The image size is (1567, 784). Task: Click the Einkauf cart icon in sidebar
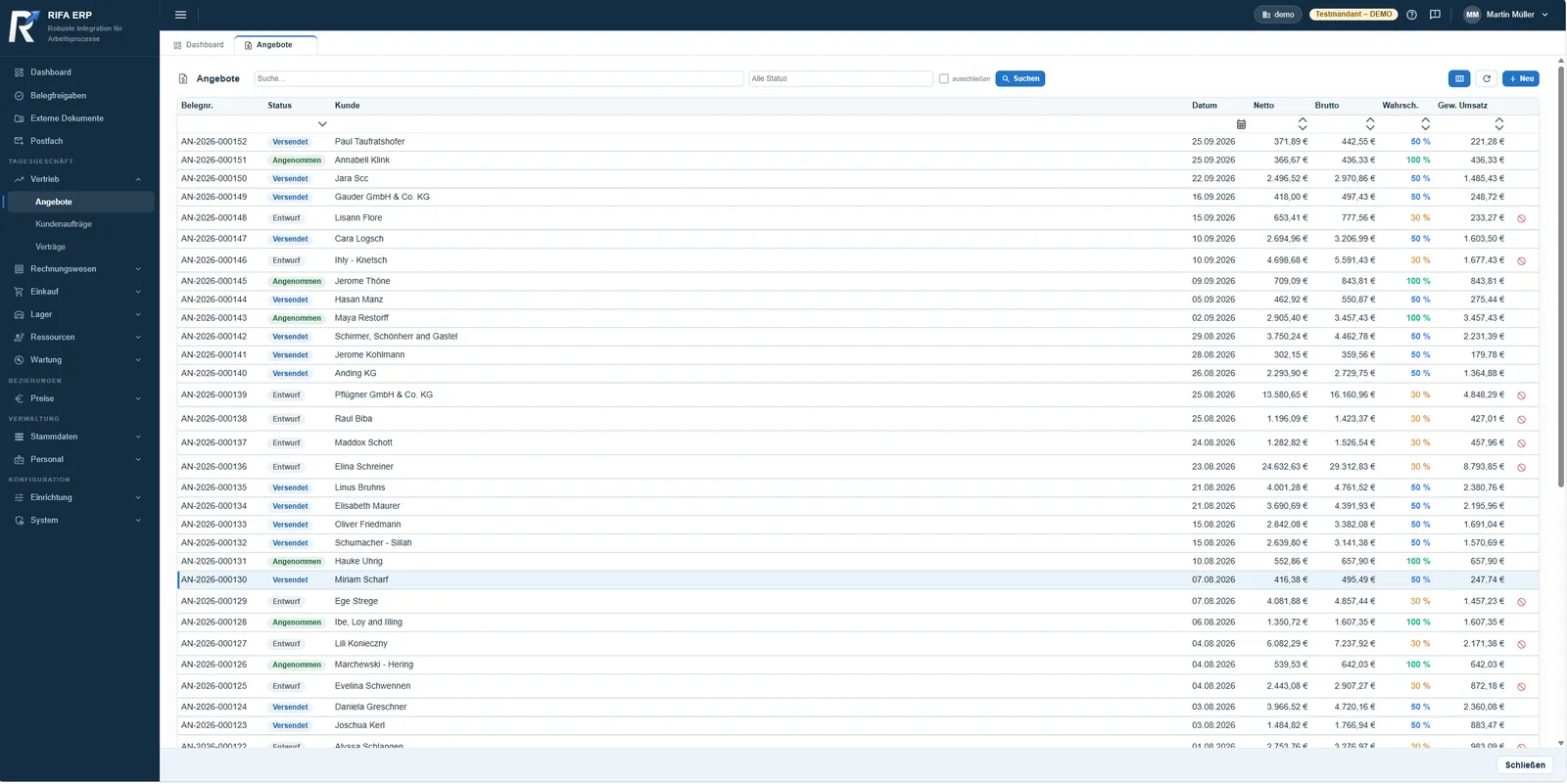pos(19,292)
